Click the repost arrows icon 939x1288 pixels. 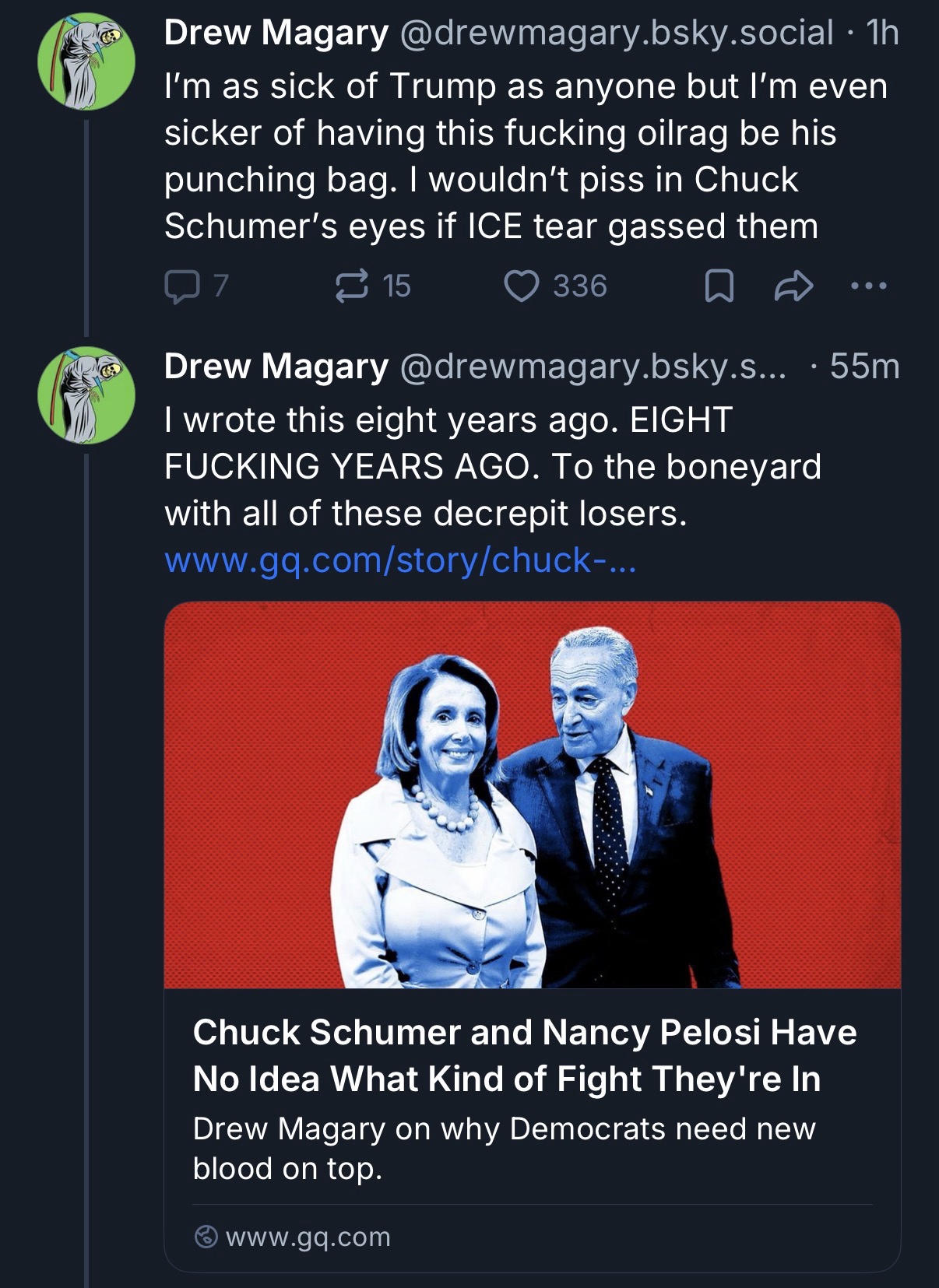pos(351,286)
